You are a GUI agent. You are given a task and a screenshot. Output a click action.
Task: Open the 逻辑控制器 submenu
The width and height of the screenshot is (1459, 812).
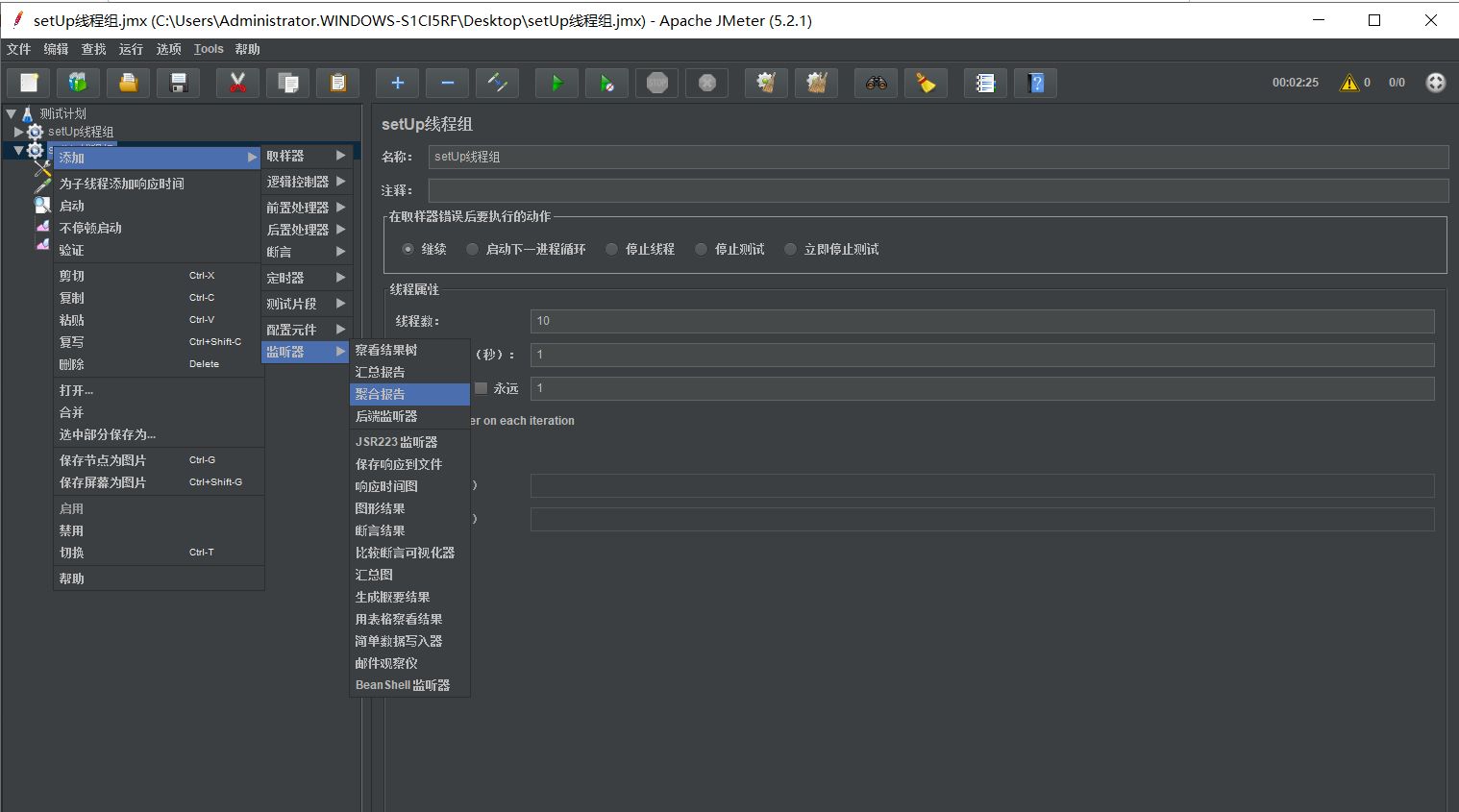[x=307, y=182]
